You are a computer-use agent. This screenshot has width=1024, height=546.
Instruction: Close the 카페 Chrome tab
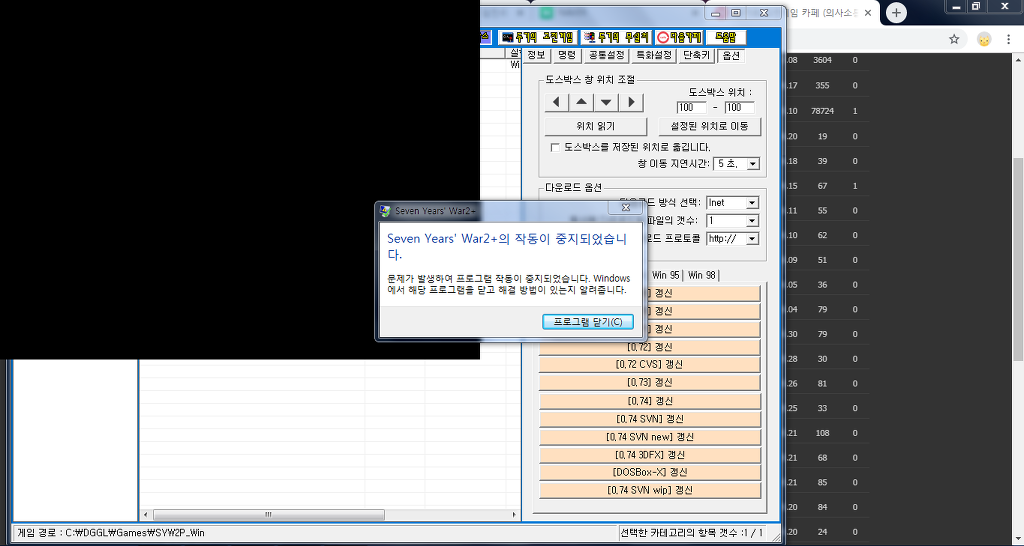(x=869, y=12)
